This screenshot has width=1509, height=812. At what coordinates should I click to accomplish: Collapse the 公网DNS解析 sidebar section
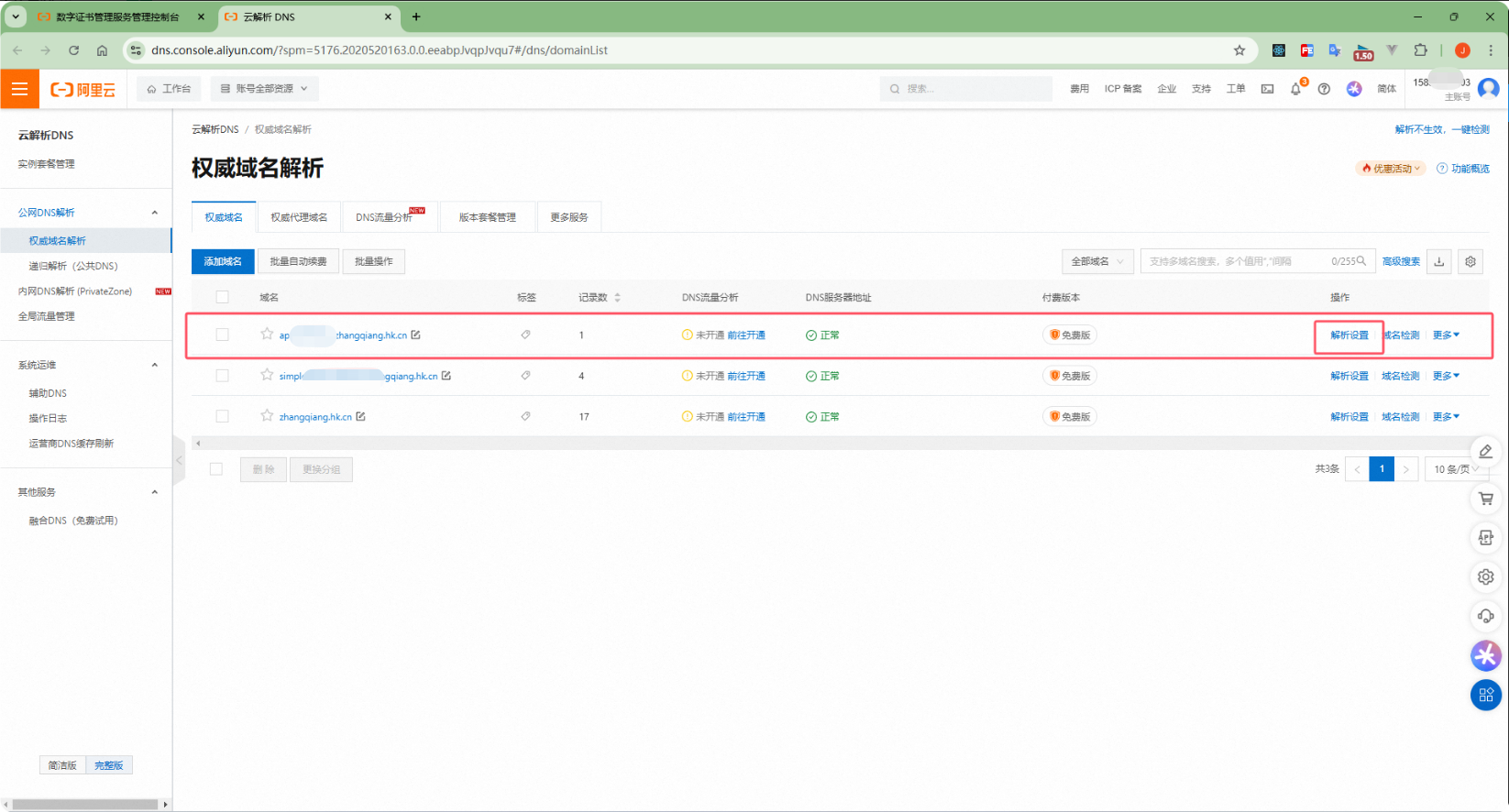point(154,213)
